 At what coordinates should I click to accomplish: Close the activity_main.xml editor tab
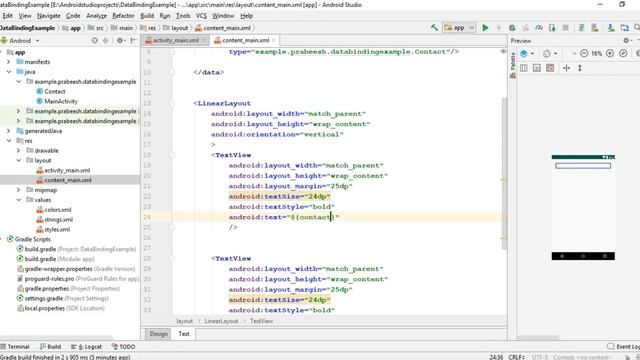(203, 40)
